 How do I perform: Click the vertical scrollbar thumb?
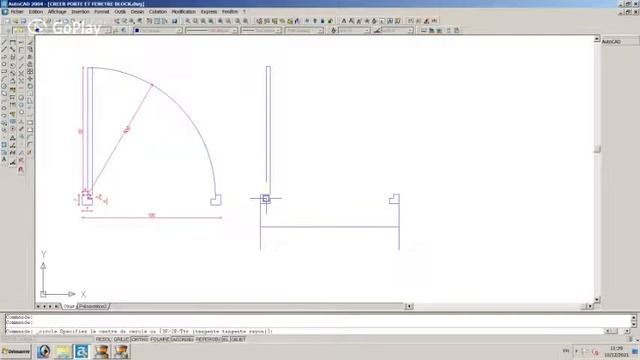[597, 149]
